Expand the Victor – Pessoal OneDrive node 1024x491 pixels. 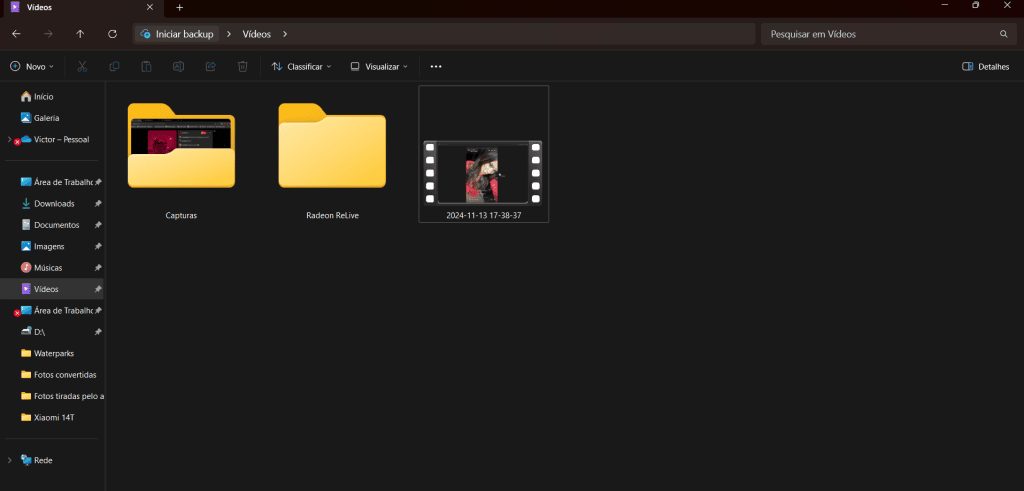[x=9, y=139]
